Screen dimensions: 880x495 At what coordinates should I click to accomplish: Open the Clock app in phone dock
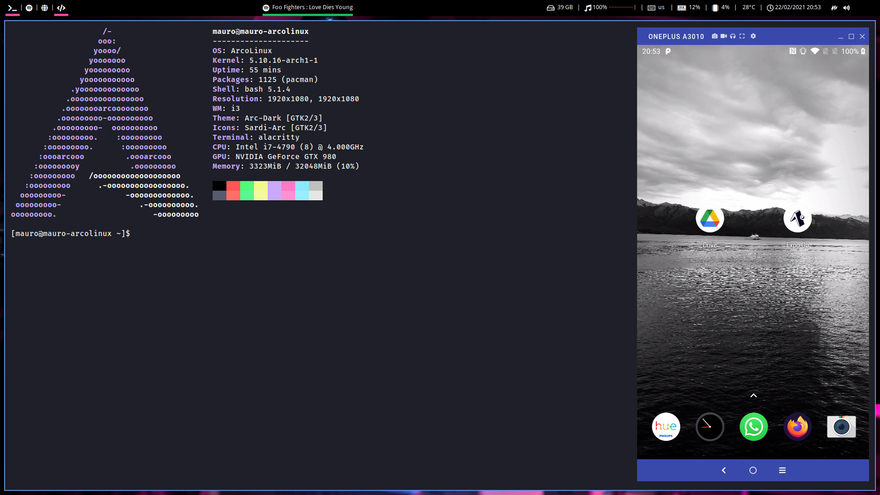pyautogui.click(x=709, y=427)
